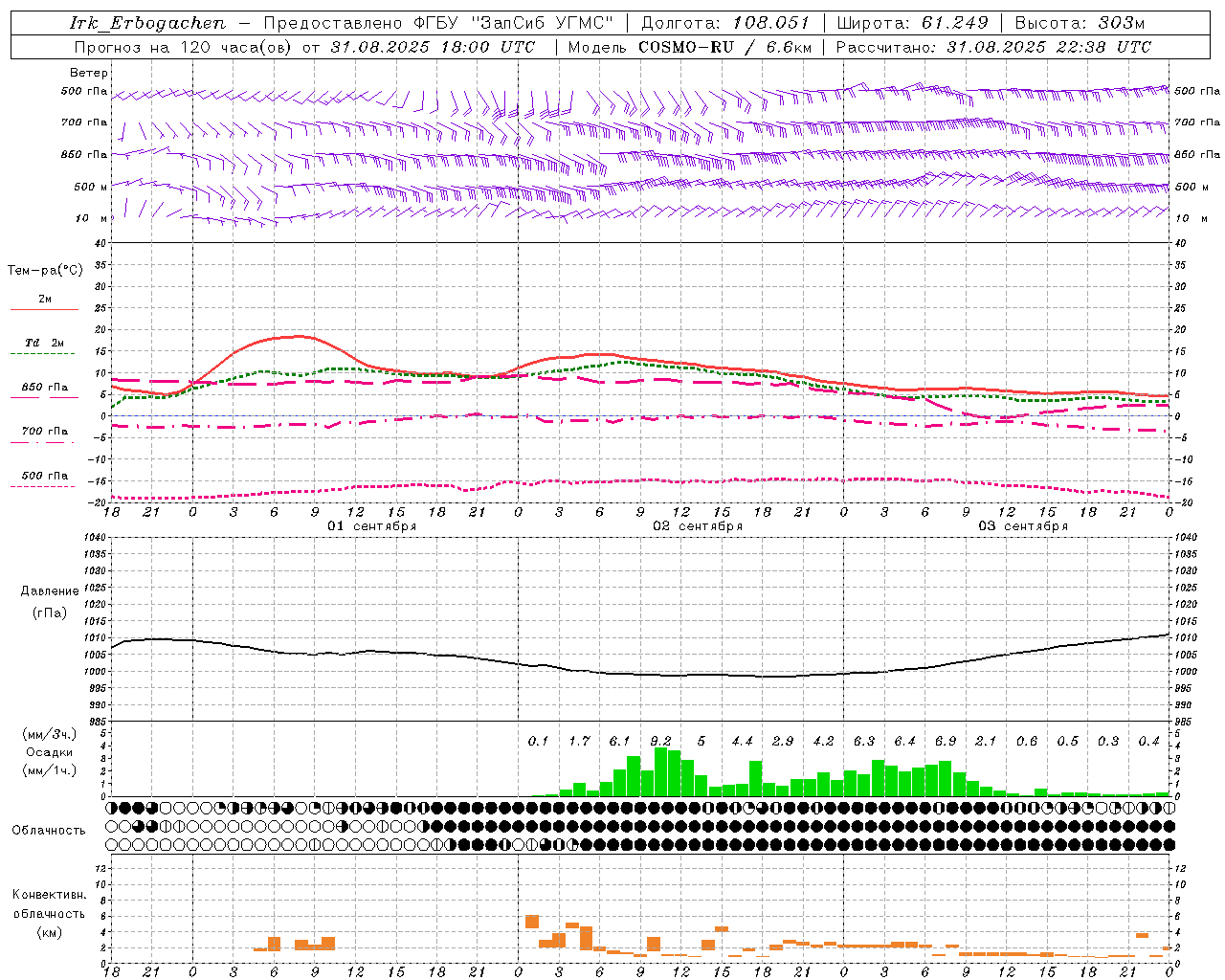
Task: Click the '500 м' wind level label on left
Action: click(x=91, y=187)
